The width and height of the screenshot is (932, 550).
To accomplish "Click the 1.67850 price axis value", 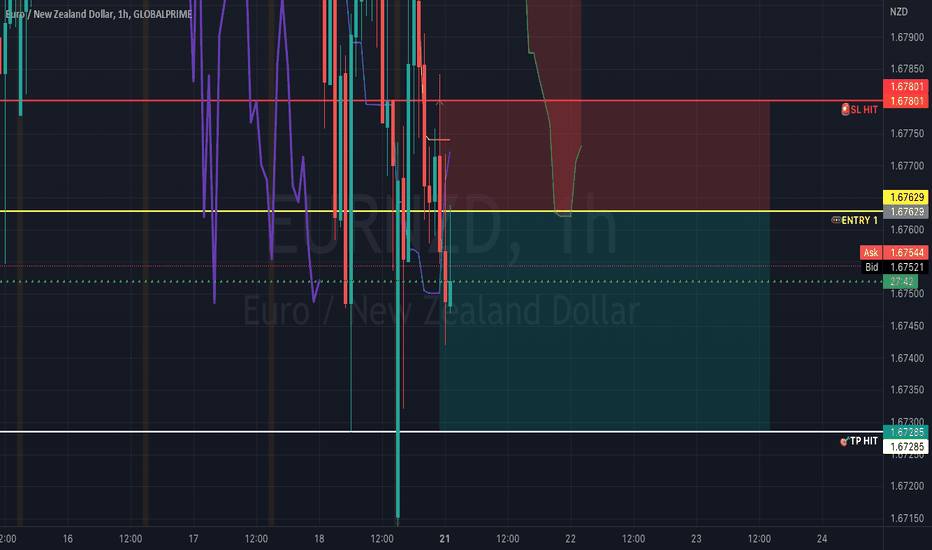I will point(907,69).
